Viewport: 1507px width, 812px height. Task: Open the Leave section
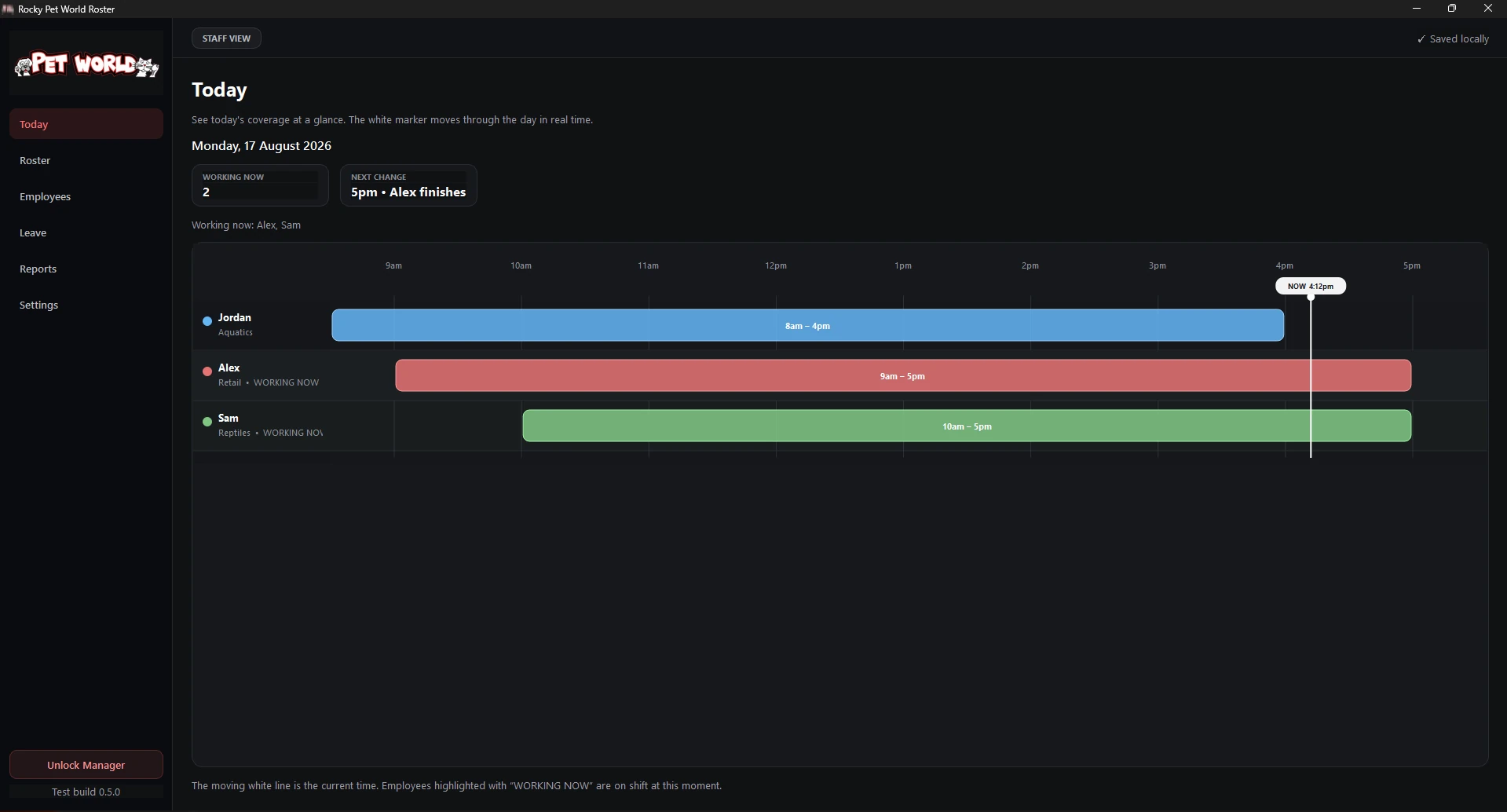tap(86, 232)
